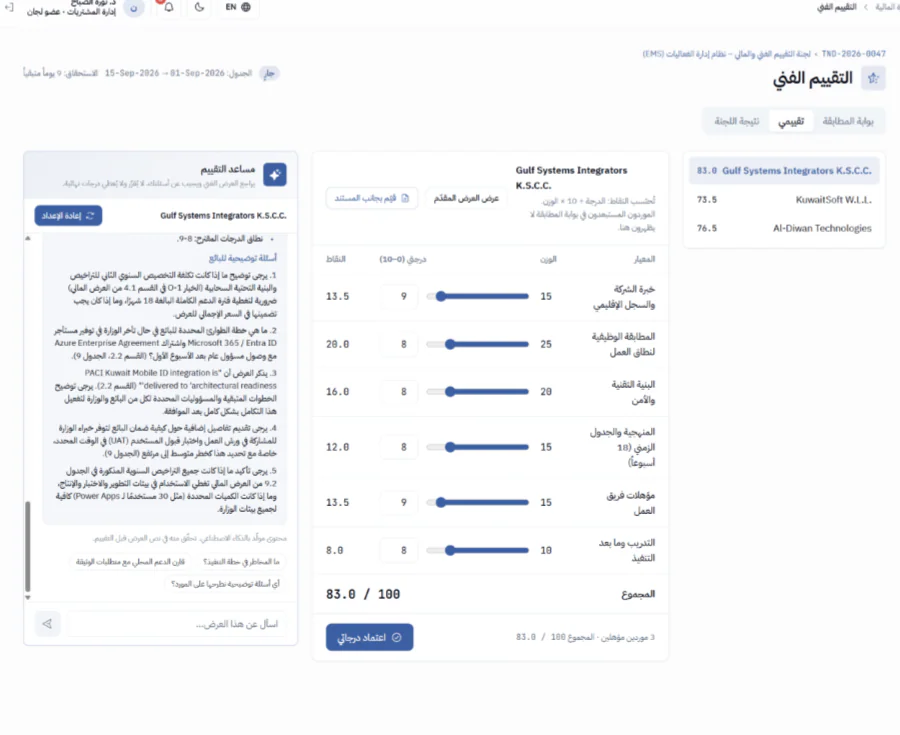Click the score field for التدريب وما بعد التنفيذ
Image resolution: width=900 pixels, height=735 pixels.
pos(399,550)
